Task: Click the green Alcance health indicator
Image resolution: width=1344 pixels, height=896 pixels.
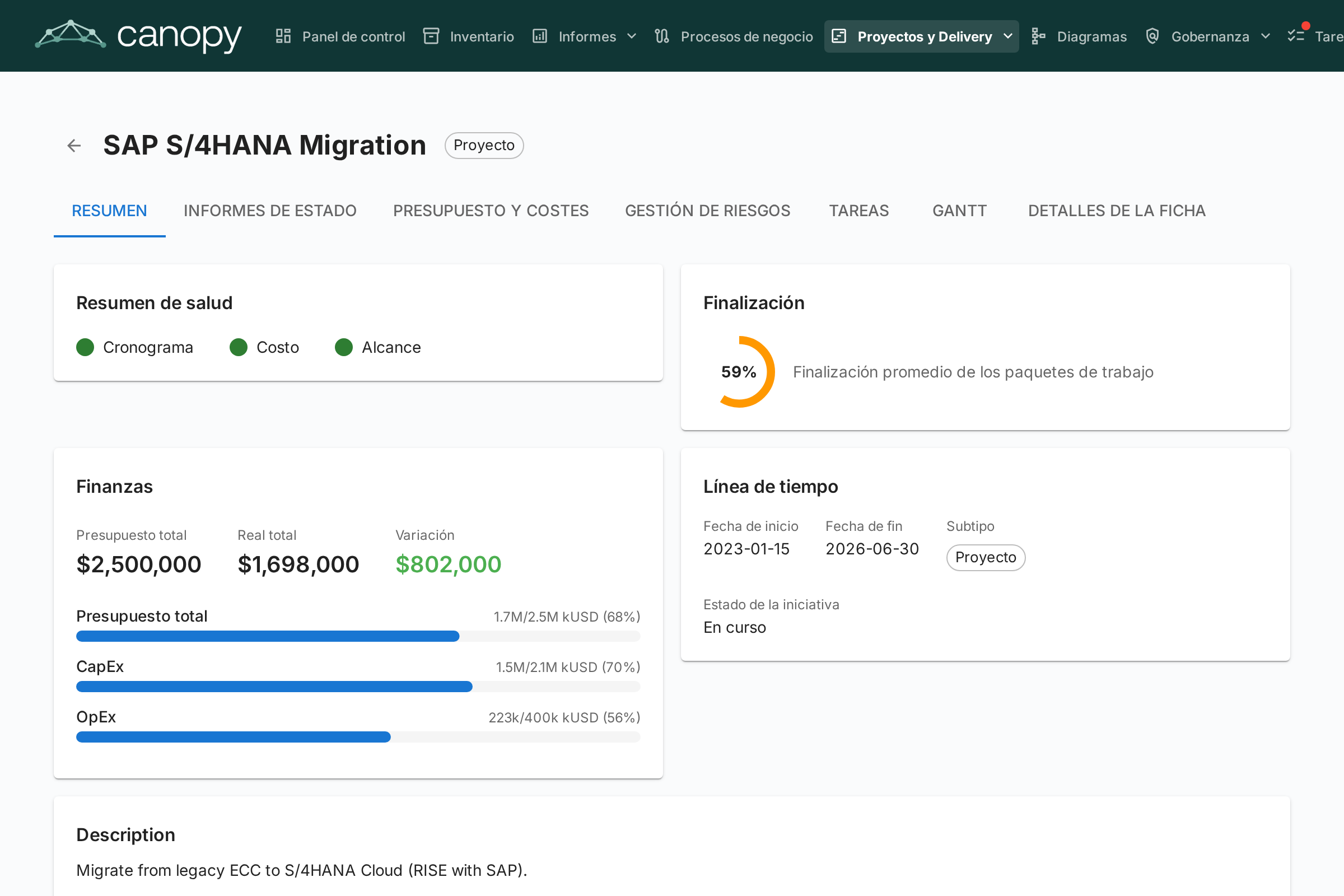Action: [343, 347]
